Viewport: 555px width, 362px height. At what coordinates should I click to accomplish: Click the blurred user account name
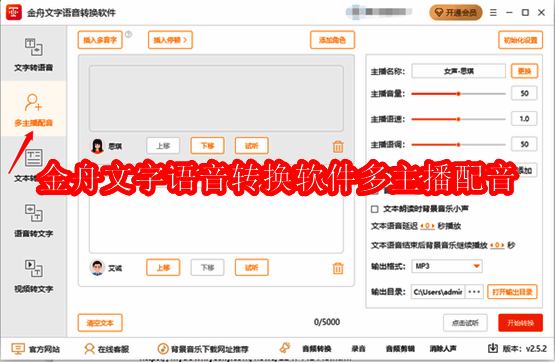(x=379, y=12)
